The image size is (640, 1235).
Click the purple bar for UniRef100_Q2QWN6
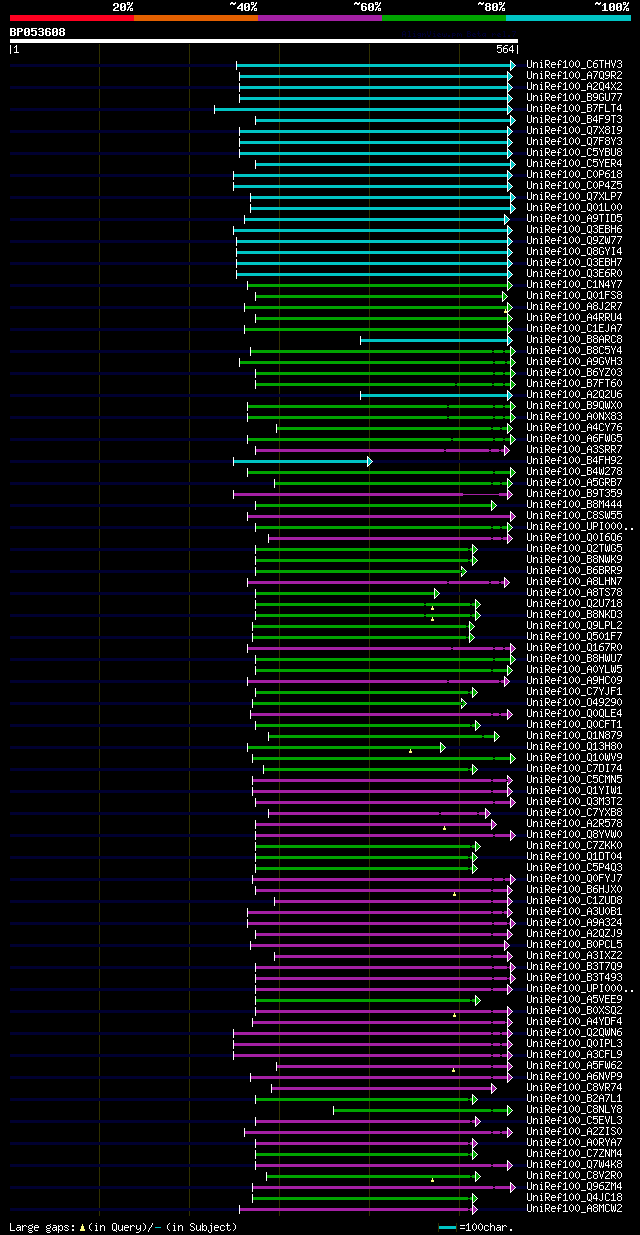click(371, 1033)
